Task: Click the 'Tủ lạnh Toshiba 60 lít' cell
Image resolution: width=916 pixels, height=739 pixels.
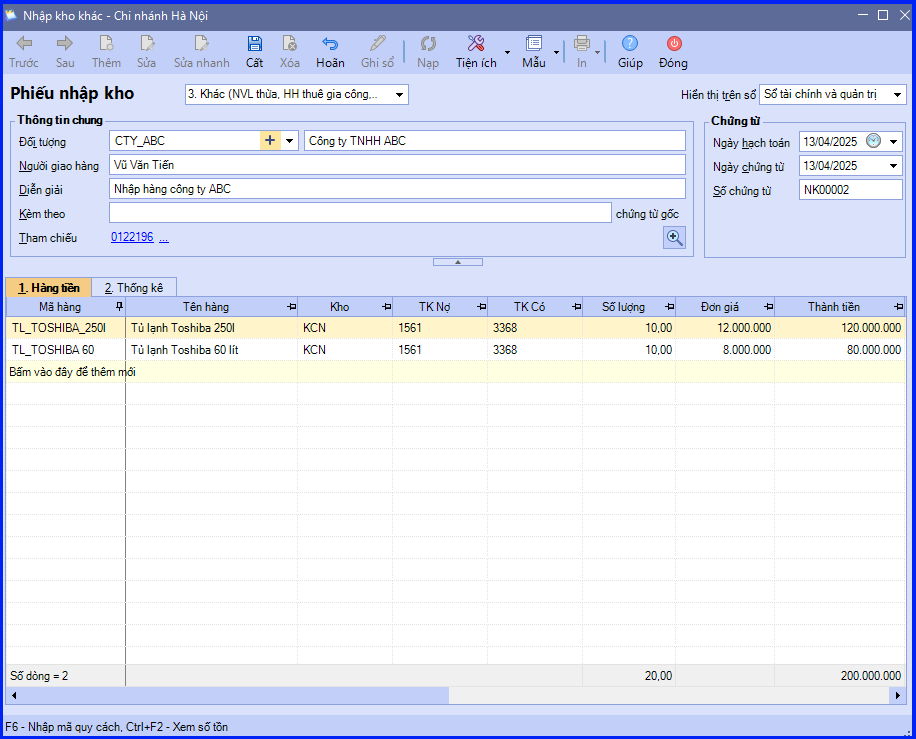Action: click(x=211, y=350)
